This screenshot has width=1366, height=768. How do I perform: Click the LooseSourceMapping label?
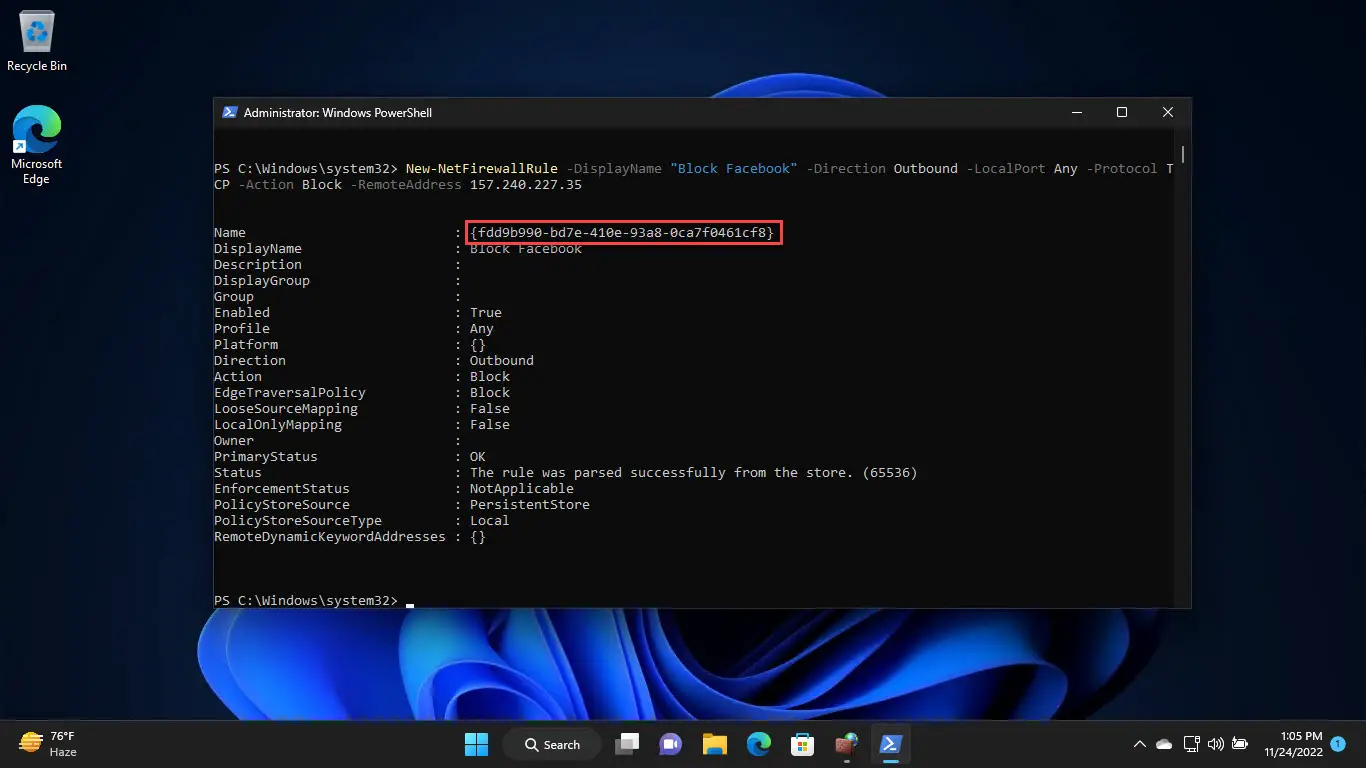point(286,409)
